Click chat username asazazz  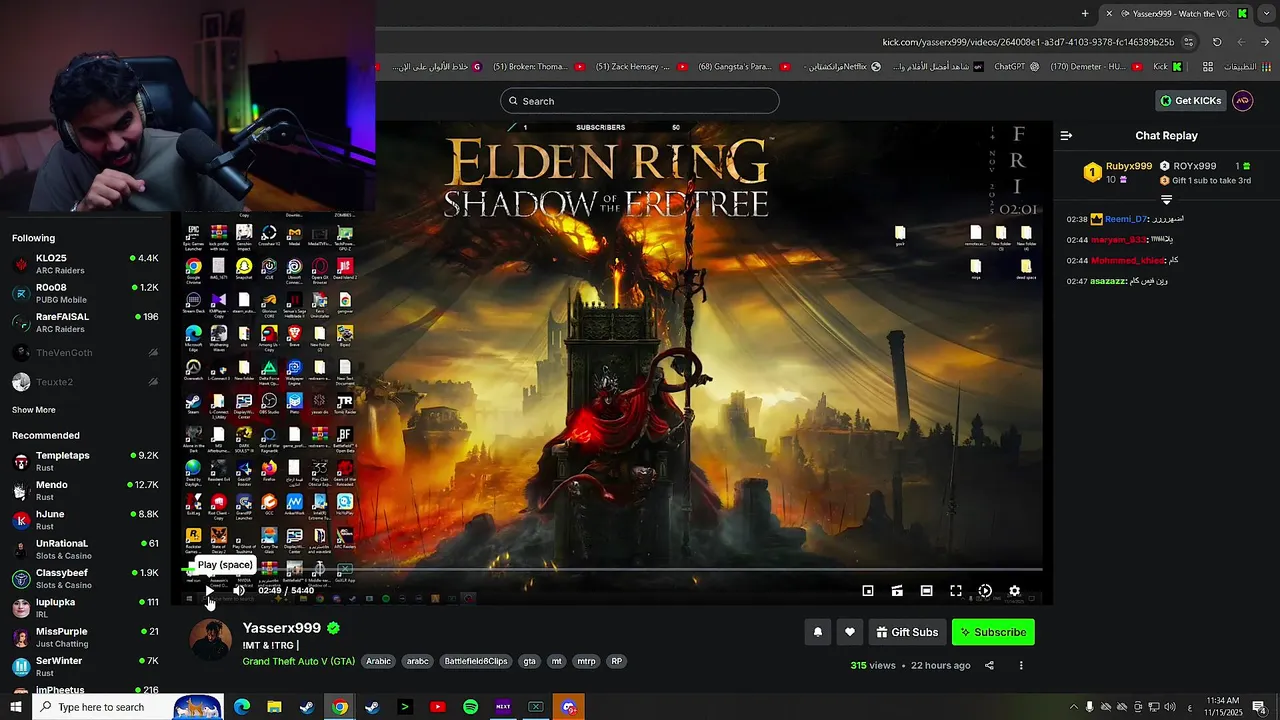pyautogui.click(x=1108, y=281)
